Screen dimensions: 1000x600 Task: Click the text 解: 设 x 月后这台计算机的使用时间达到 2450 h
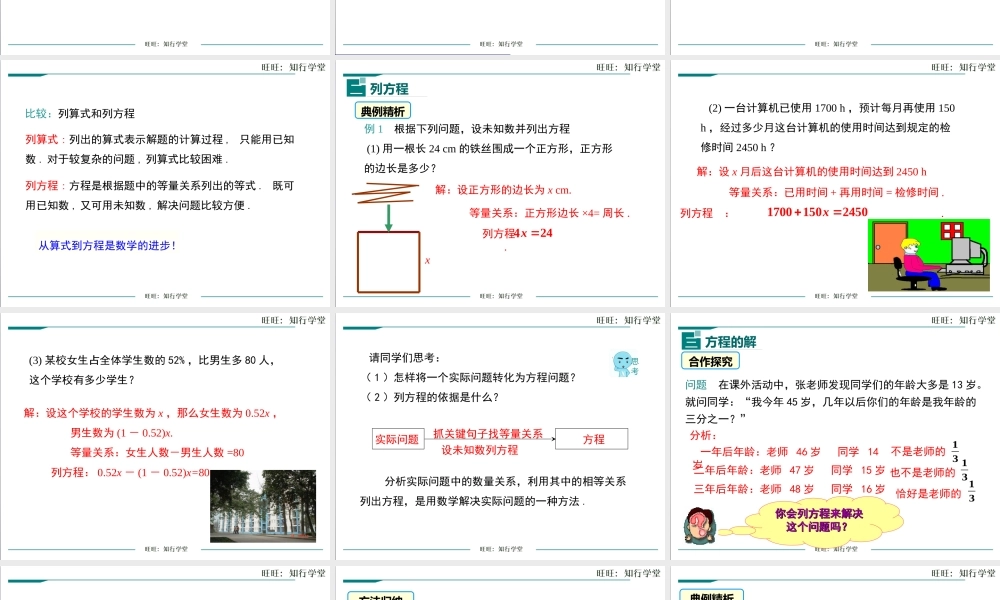point(811,172)
